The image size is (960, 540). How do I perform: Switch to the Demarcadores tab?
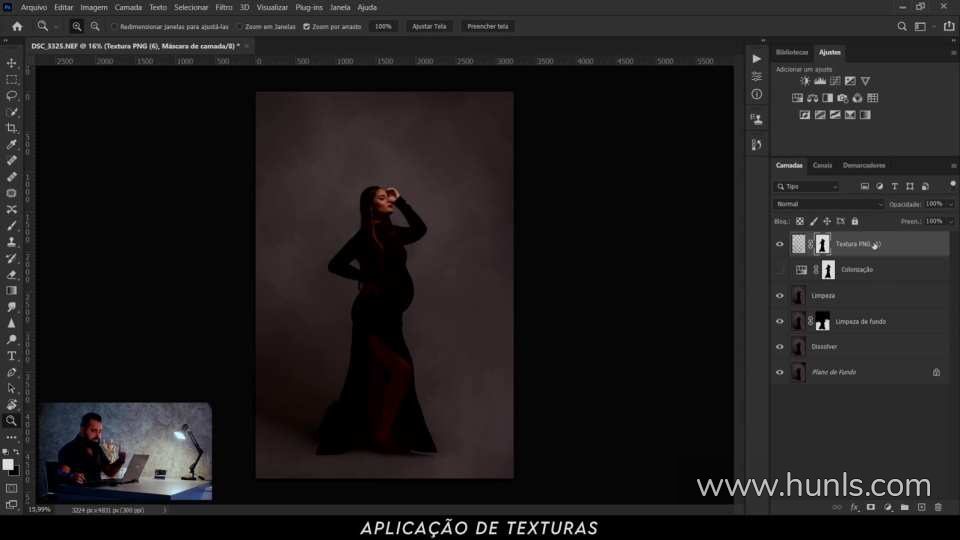(x=864, y=165)
